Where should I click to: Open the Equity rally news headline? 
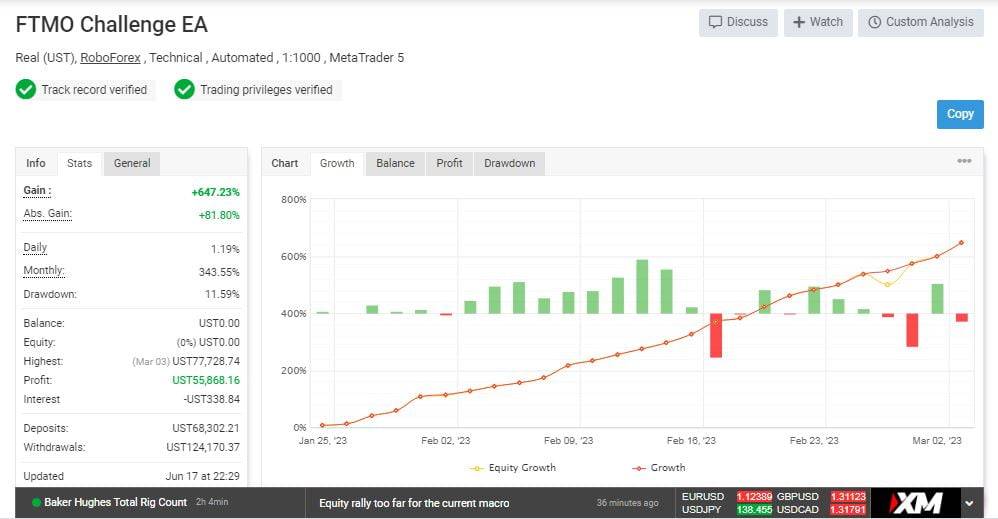coord(414,503)
